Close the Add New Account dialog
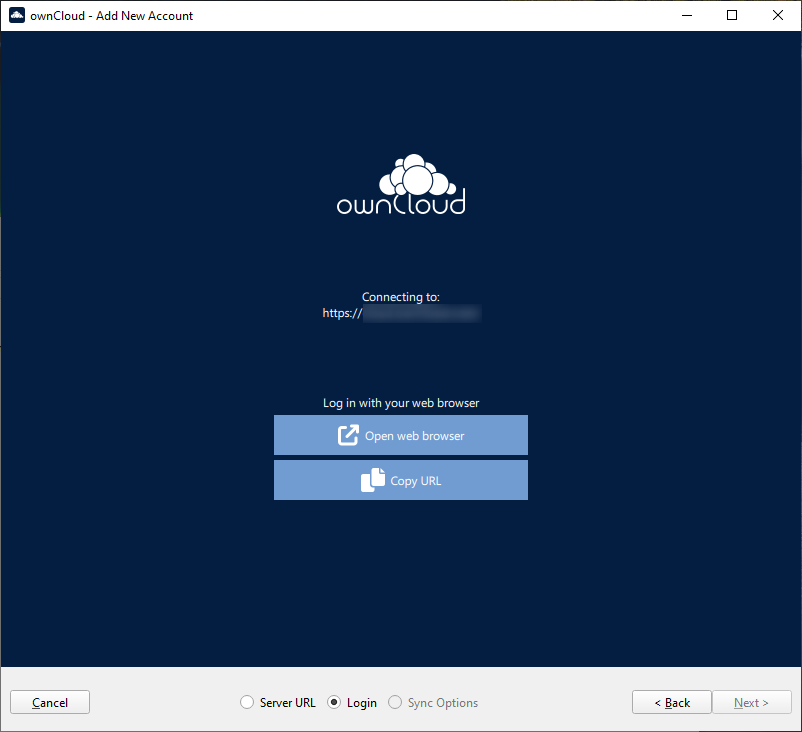 click(778, 15)
